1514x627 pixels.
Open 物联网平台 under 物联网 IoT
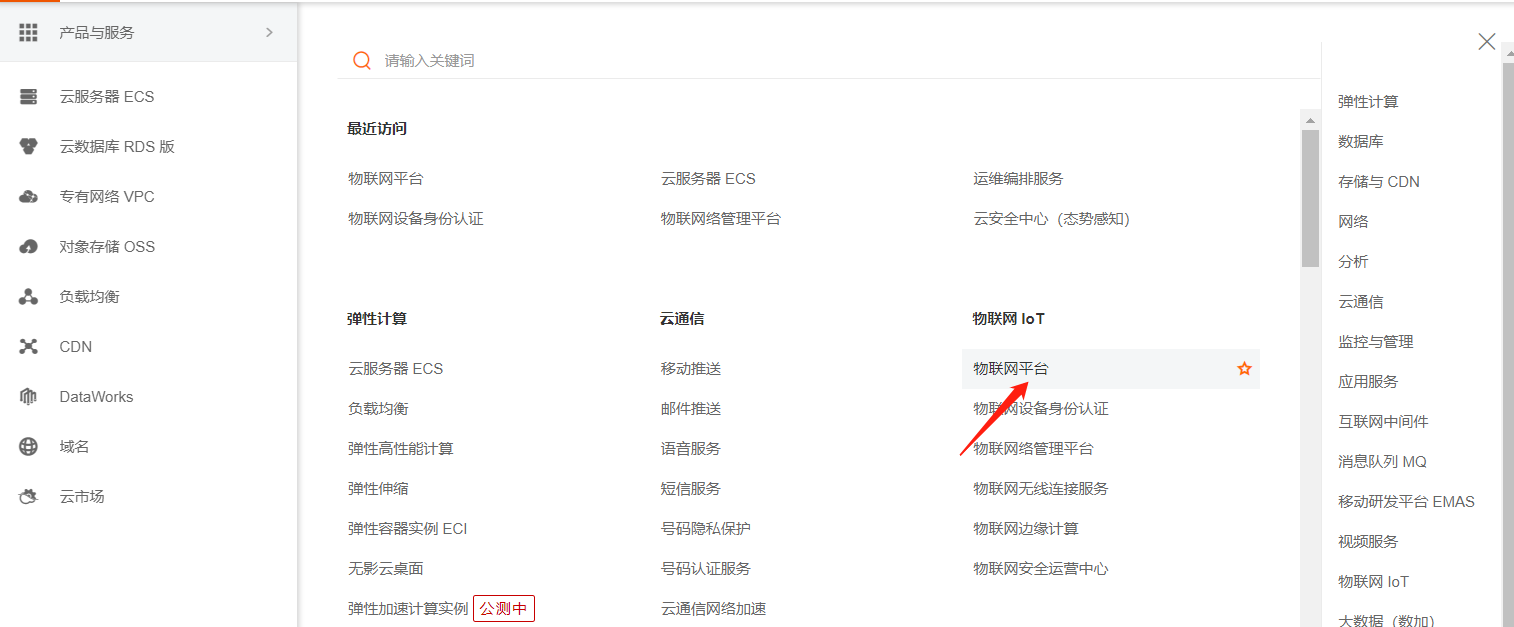click(x=1011, y=369)
